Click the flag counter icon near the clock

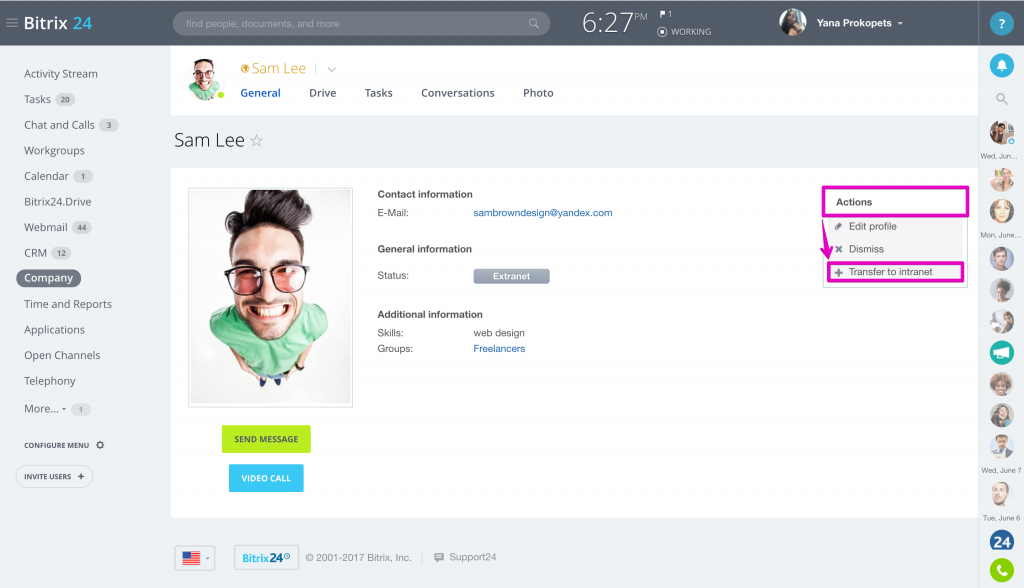[665, 14]
